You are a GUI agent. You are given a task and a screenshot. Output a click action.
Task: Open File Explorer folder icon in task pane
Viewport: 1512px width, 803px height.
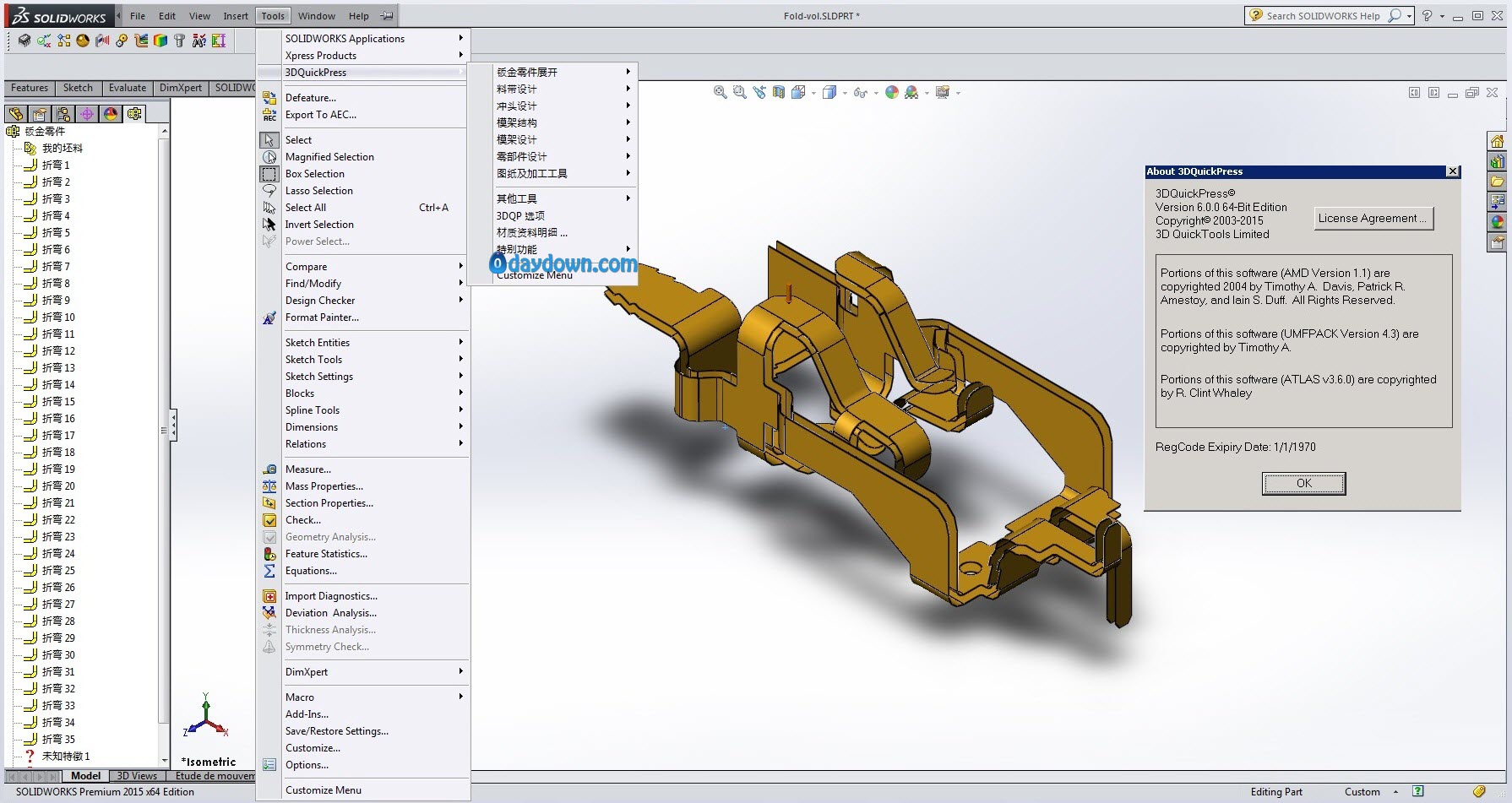point(1497,182)
